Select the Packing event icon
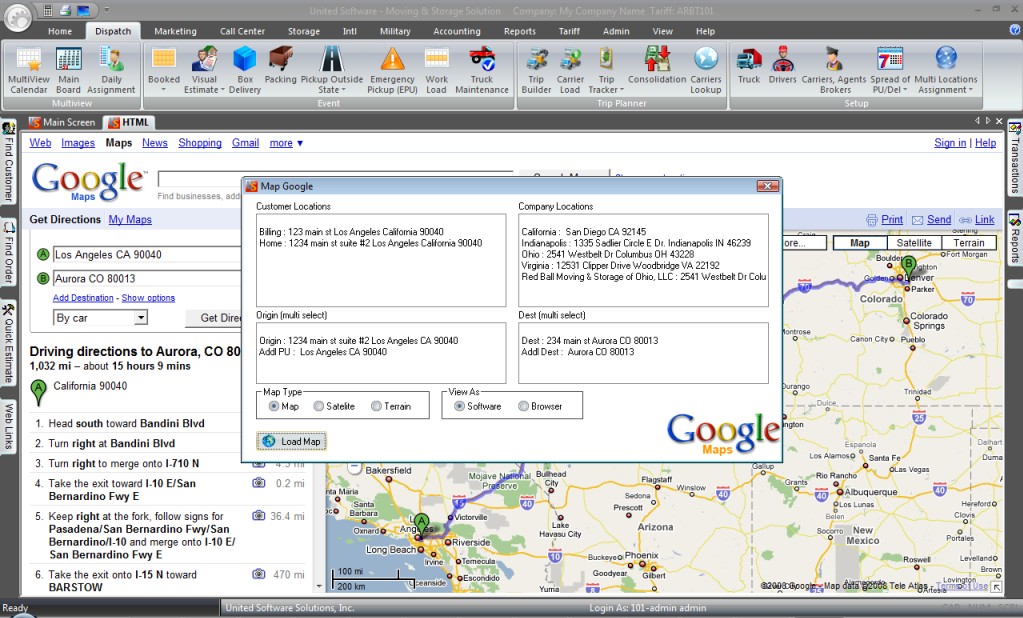Image resolution: width=1023 pixels, height=618 pixels. coord(281,66)
